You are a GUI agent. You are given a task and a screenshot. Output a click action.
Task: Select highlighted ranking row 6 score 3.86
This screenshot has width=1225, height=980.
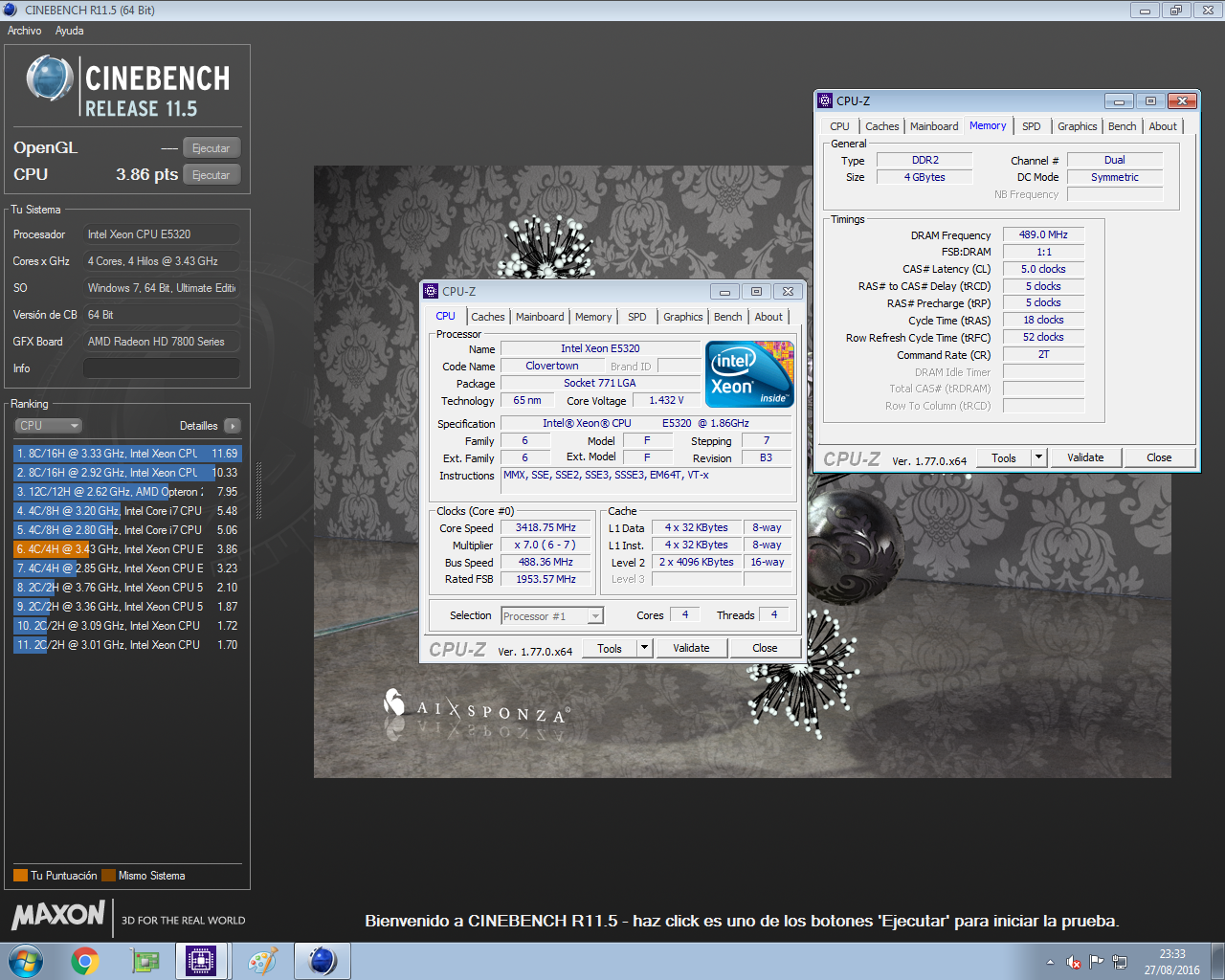127,549
